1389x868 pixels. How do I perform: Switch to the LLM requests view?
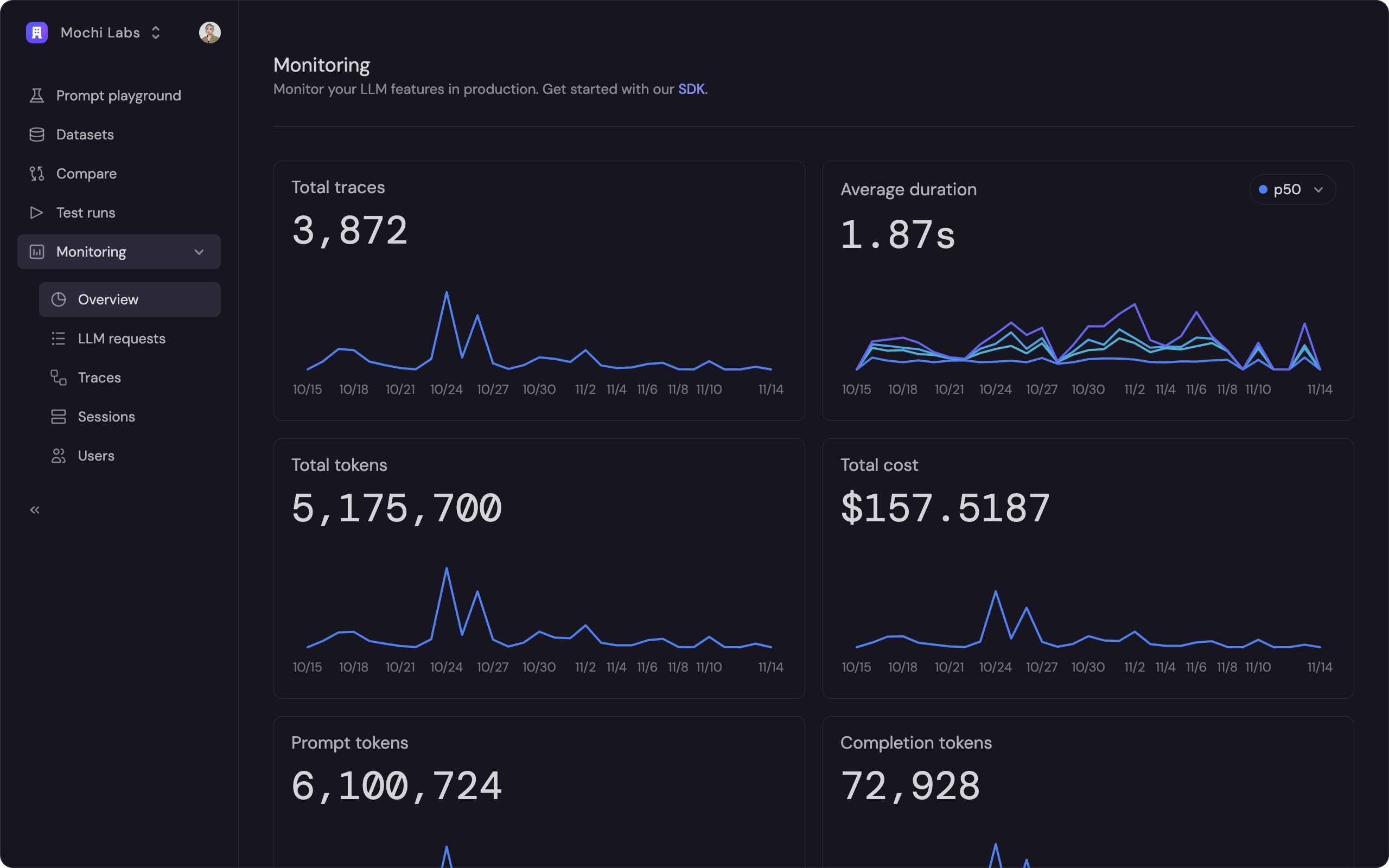tap(121, 338)
